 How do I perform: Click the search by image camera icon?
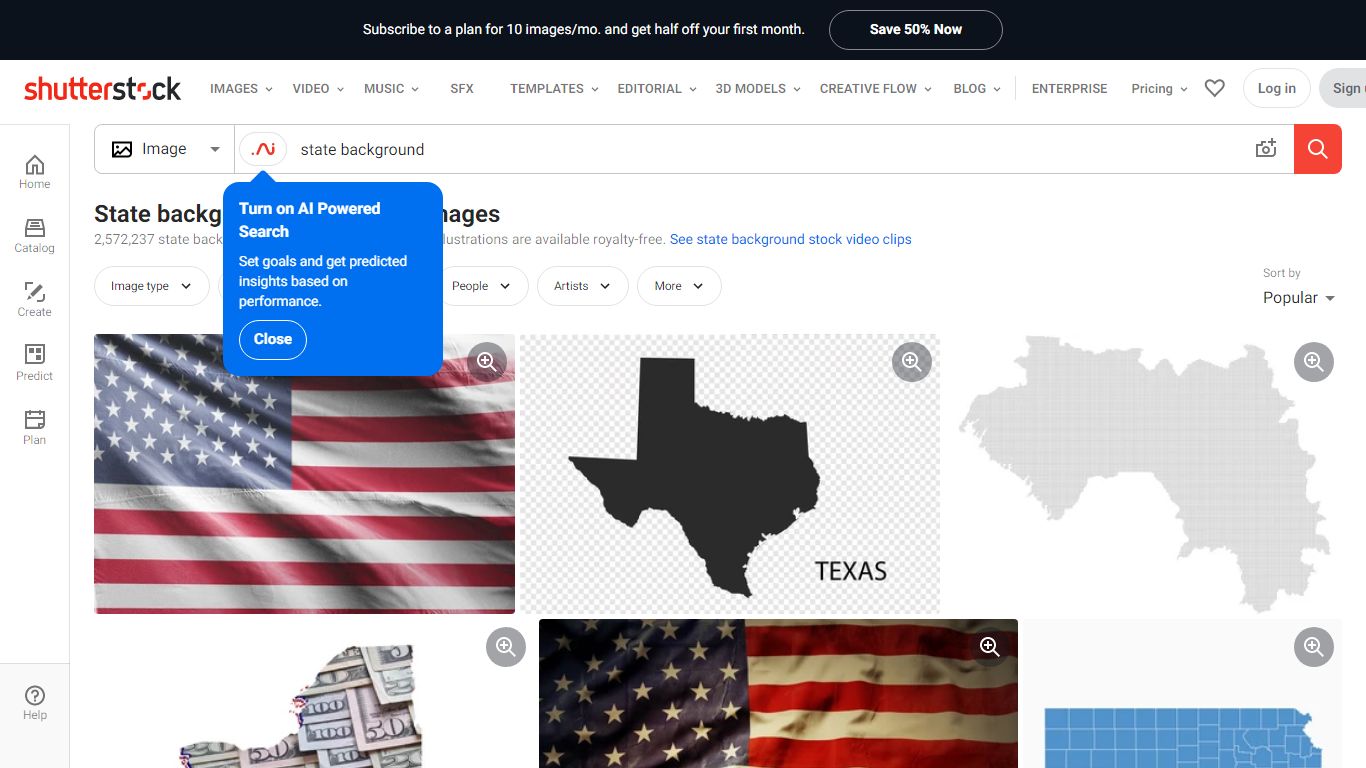click(1266, 149)
